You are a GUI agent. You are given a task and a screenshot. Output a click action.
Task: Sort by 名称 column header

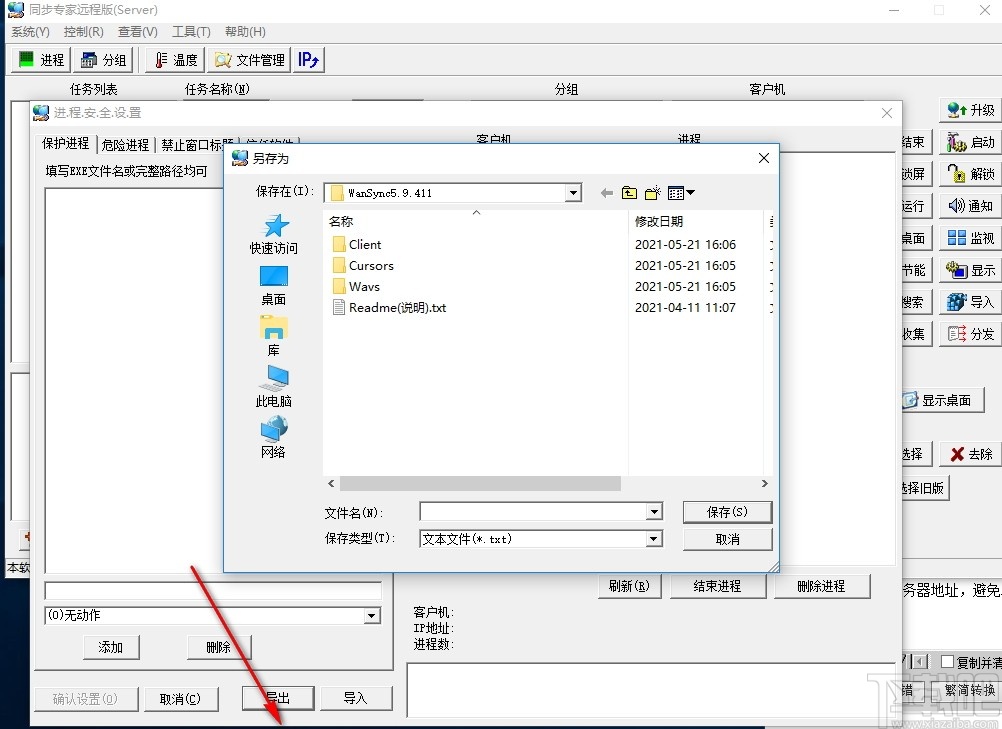[475, 221]
